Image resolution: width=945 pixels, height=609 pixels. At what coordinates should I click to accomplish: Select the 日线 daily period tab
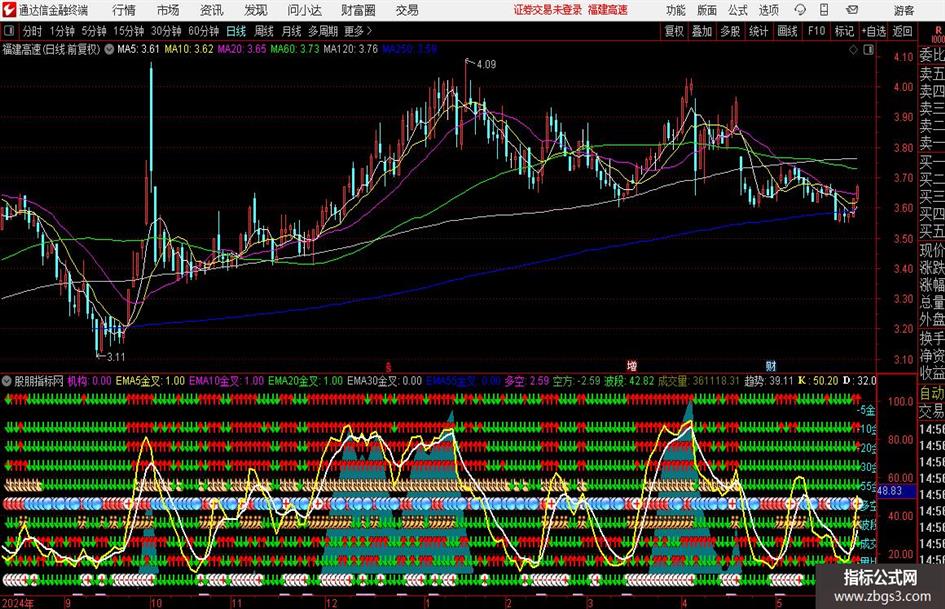click(236, 31)
